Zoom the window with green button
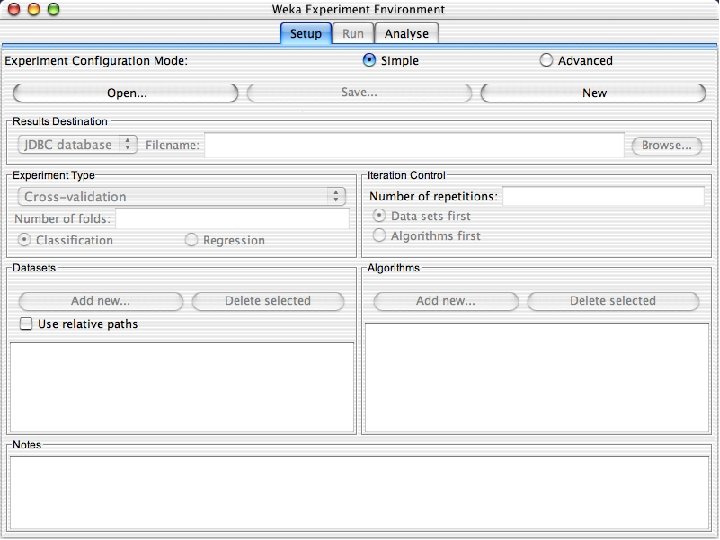Screen dimensions: 720x540 point(54,9)
